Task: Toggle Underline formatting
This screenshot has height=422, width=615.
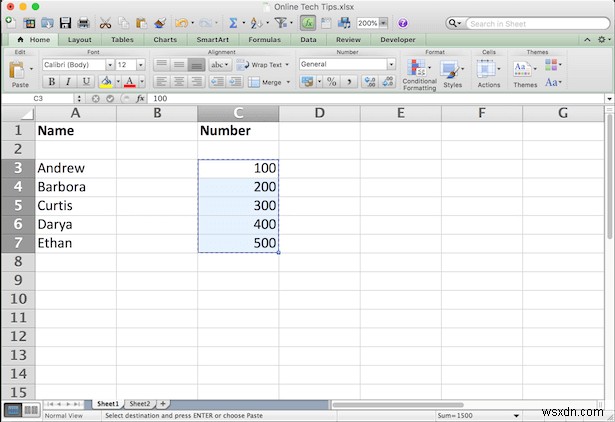Action: click(86, 82)
